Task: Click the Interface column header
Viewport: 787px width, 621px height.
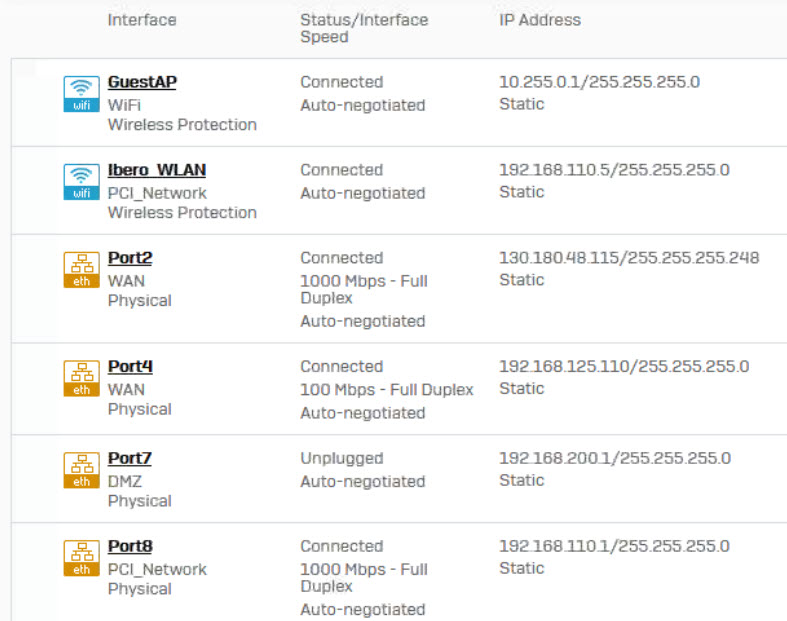Action: (x=142, y=20)
